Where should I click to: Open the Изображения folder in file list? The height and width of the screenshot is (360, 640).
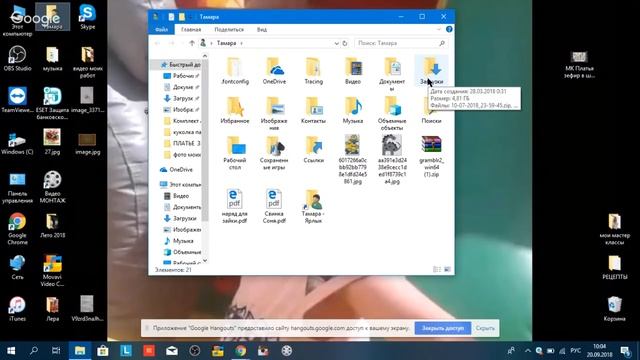(x=274, y=113)
